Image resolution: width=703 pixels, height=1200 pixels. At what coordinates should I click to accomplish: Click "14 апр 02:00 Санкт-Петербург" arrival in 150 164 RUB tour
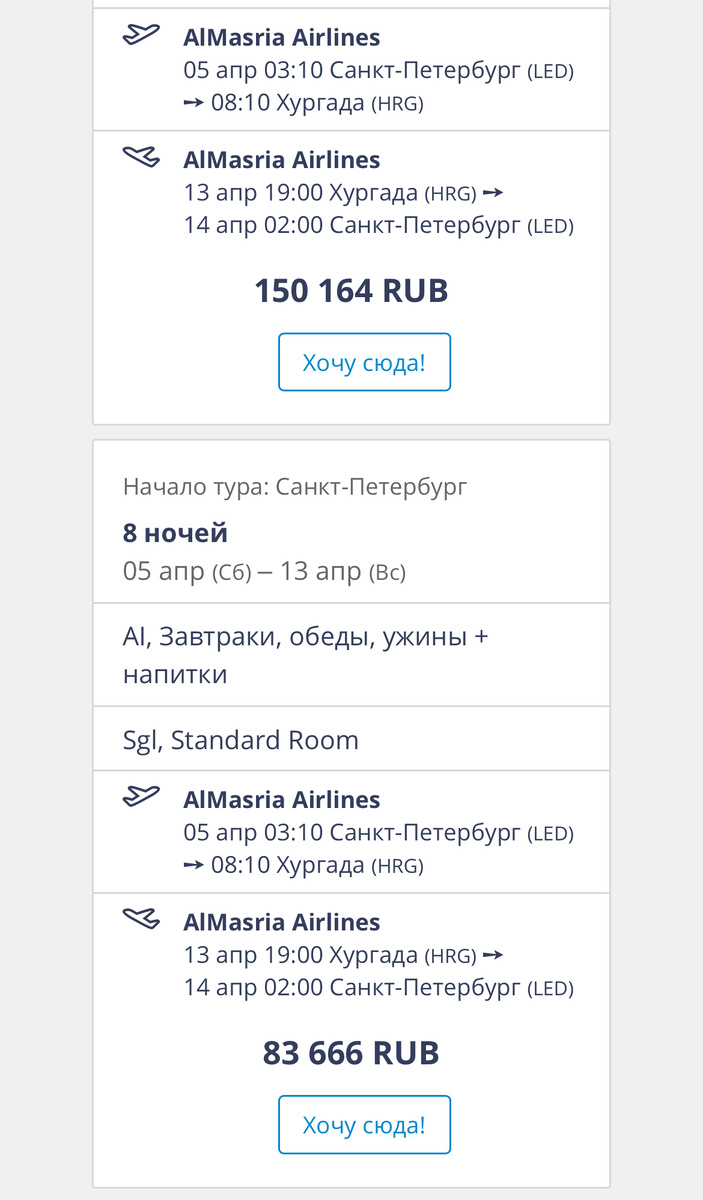tap(378, 226)
